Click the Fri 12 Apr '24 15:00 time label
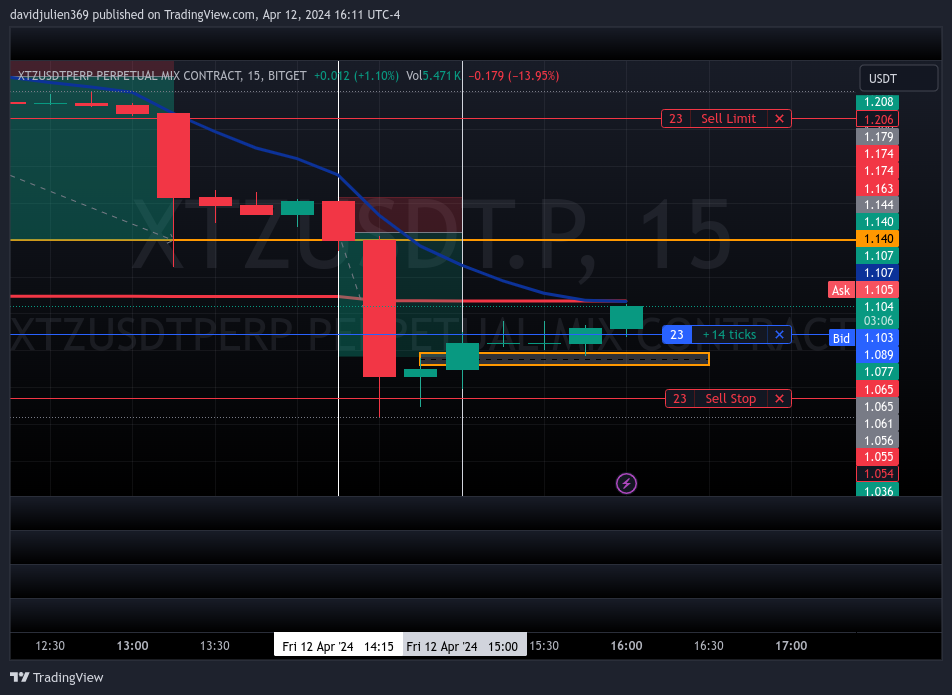The image size is (952, 695). (464, 646)
